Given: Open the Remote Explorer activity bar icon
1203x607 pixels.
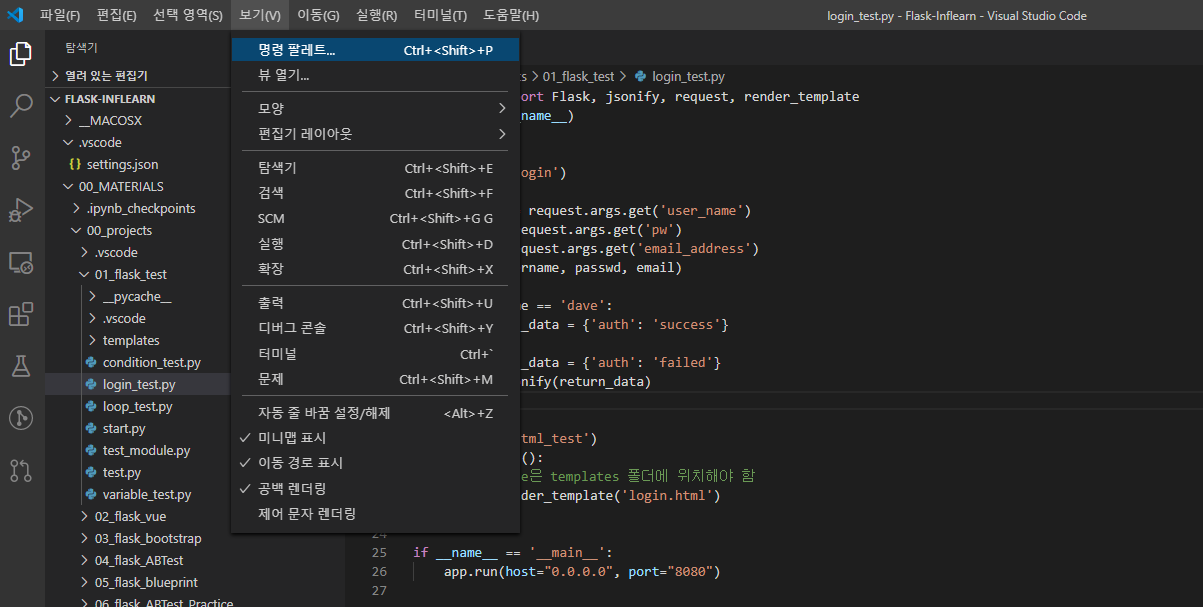Looking at the screenshot, I should click(21, 262).
